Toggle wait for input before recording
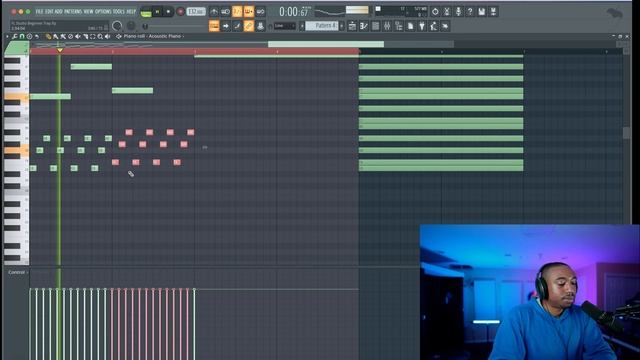 (x=225, y=11)
